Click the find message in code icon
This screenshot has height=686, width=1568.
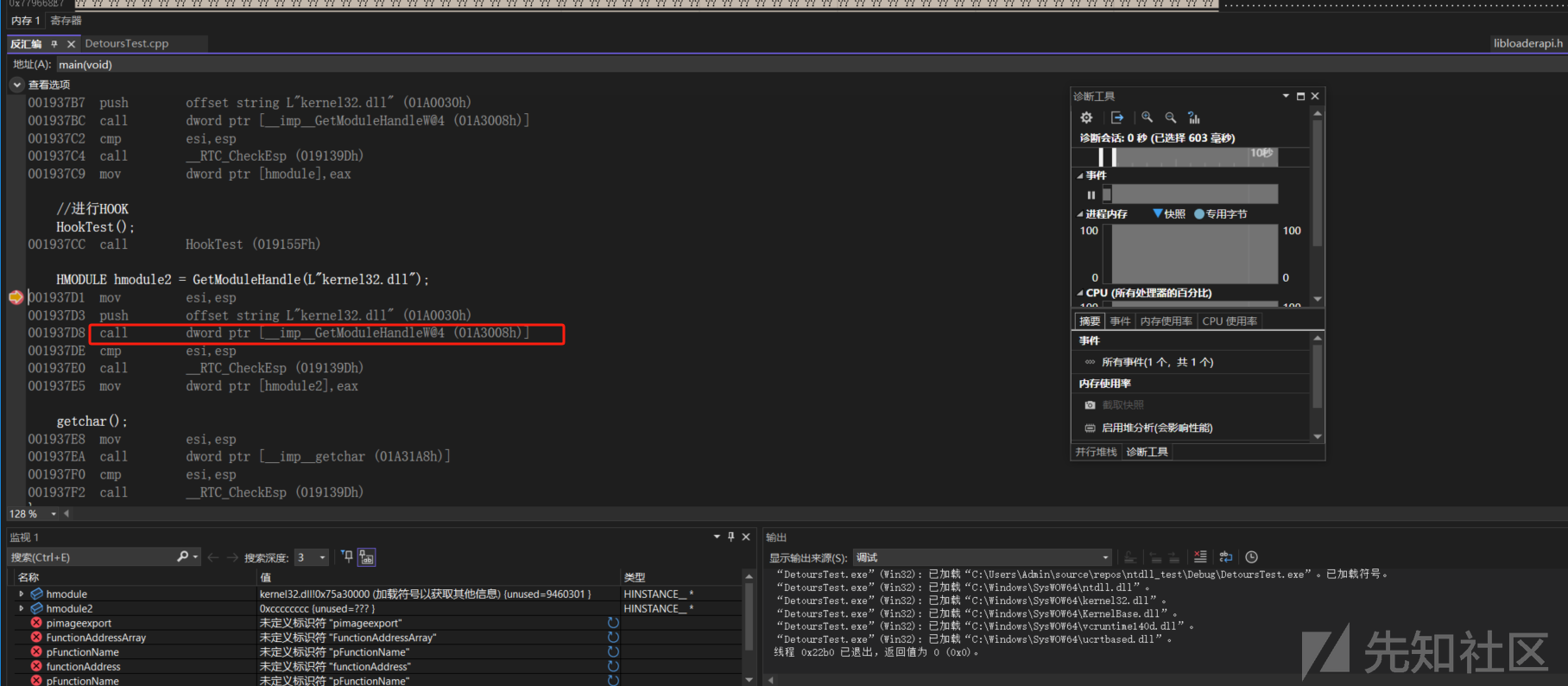pos(1130,557)
